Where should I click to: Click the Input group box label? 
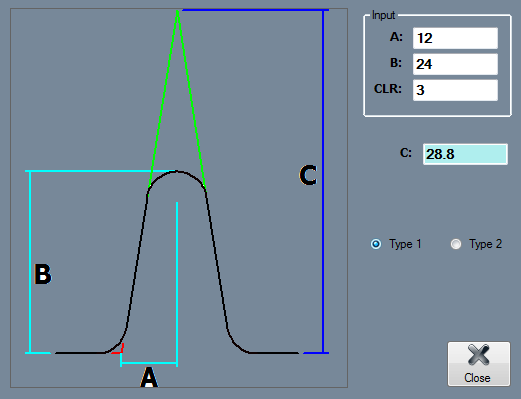[x=383, y=15]
